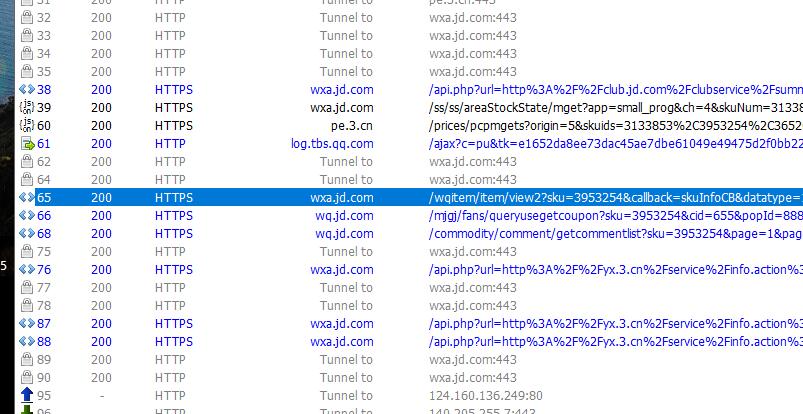This screenshot has height=414, width=803.
Task: Select session number 39
Action: point(44,108)
